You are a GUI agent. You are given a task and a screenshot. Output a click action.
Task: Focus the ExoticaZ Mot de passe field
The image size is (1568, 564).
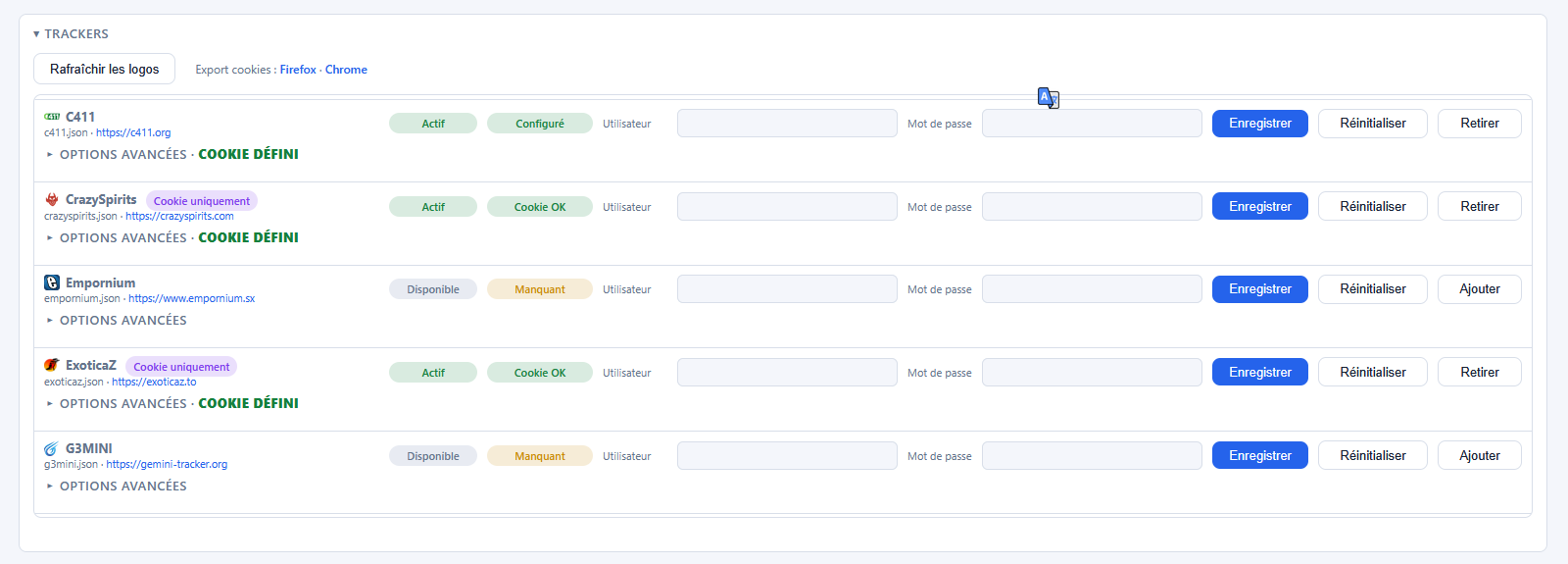pyautogui.click(x=1092, y=372)
